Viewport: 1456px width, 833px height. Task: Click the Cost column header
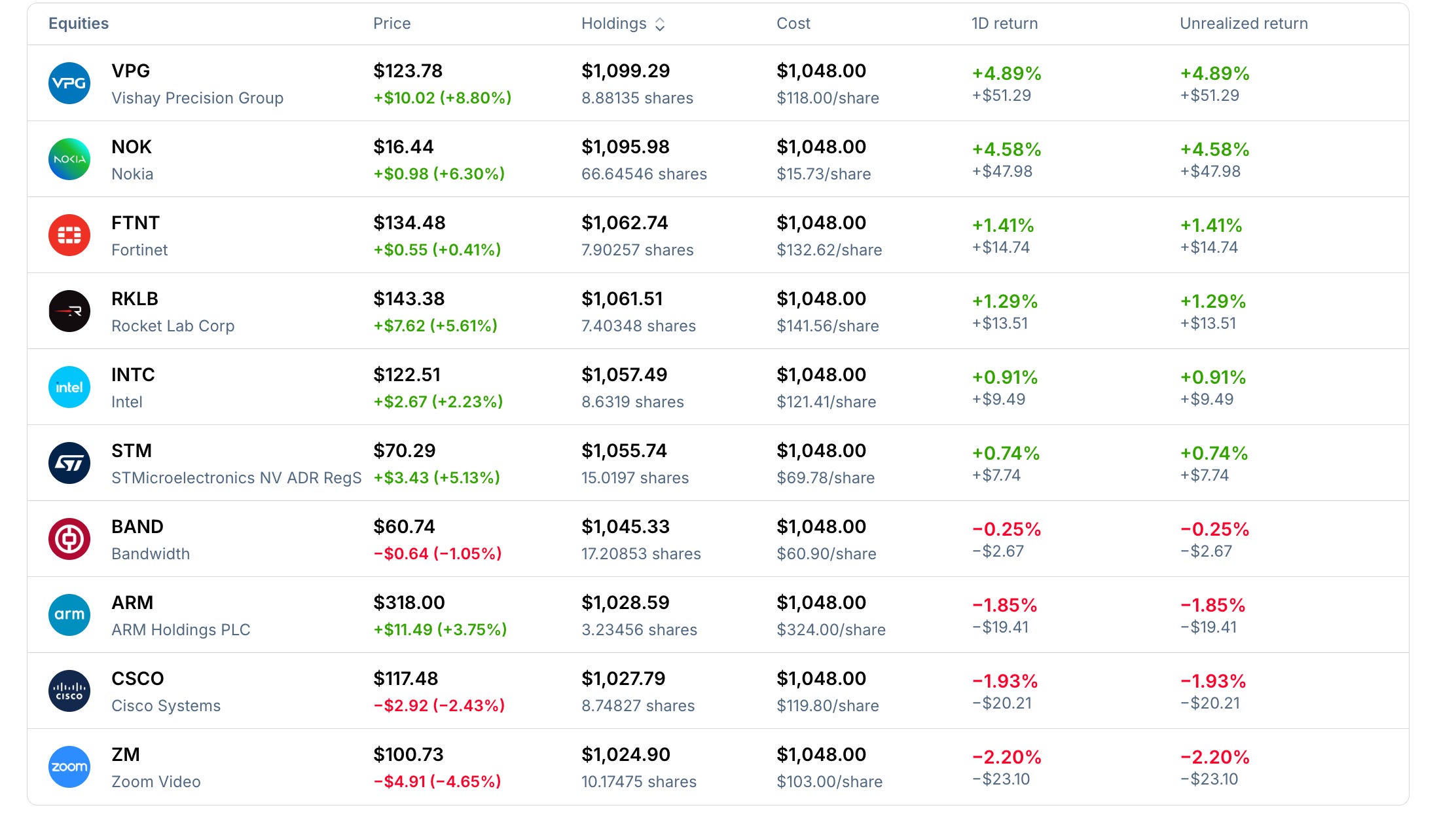click(793, 24)
